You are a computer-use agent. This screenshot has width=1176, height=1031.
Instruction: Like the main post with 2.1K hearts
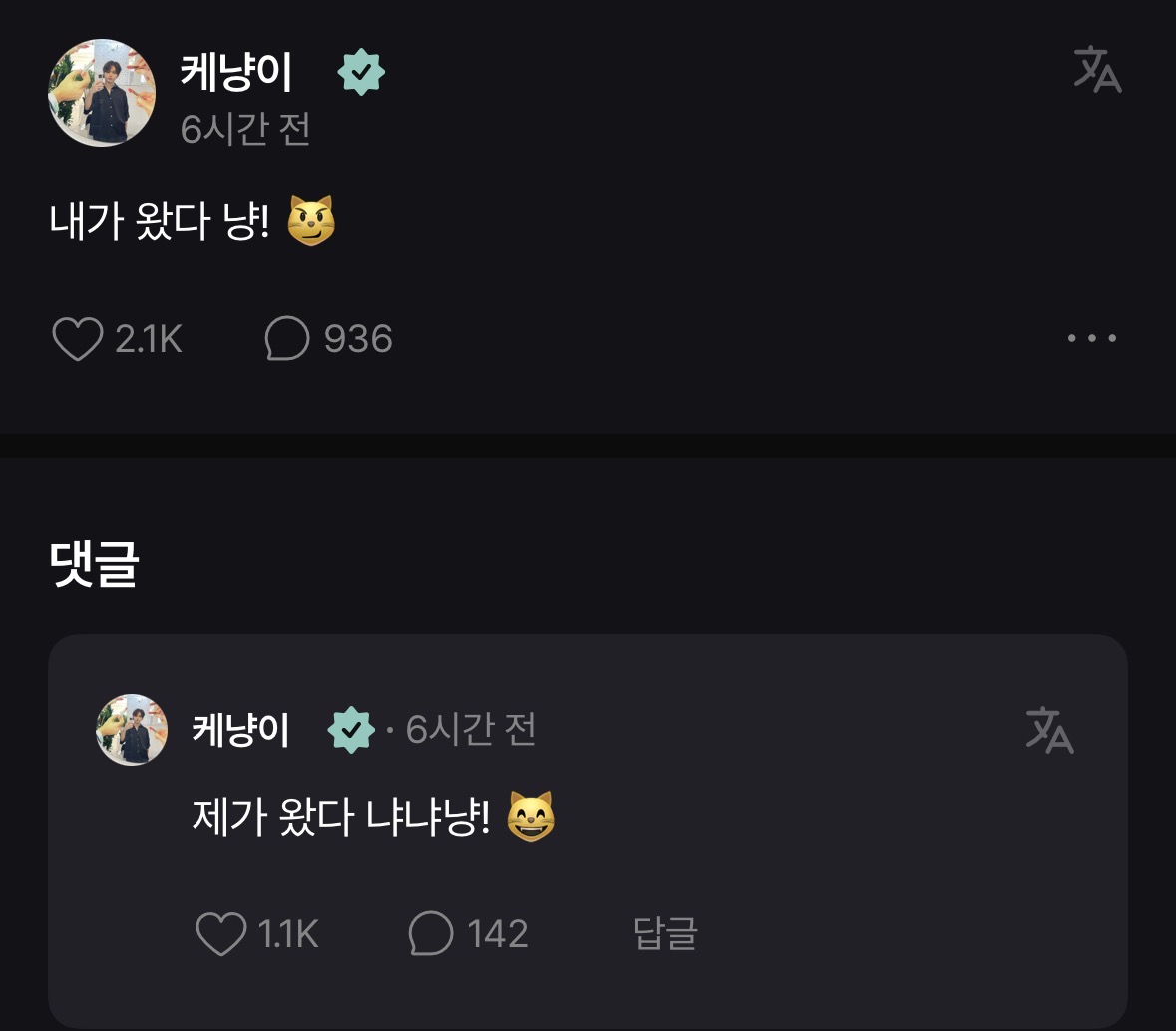click(78, 339)
